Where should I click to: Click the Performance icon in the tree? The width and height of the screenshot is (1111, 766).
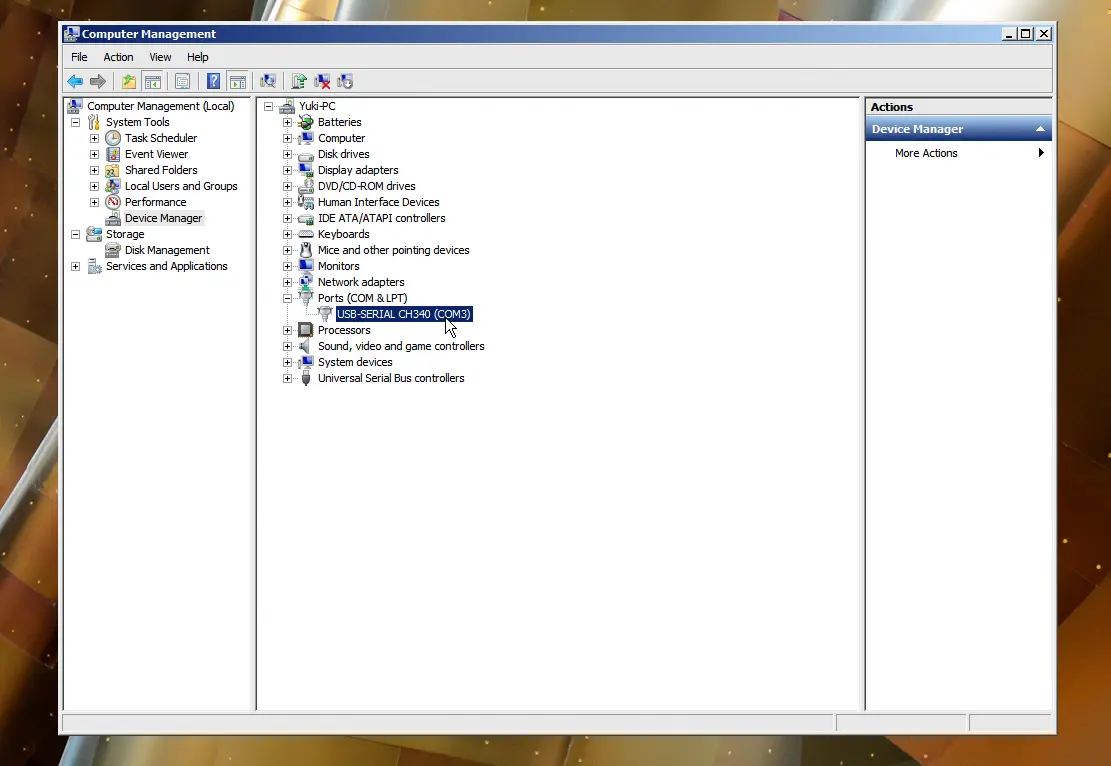113,202
